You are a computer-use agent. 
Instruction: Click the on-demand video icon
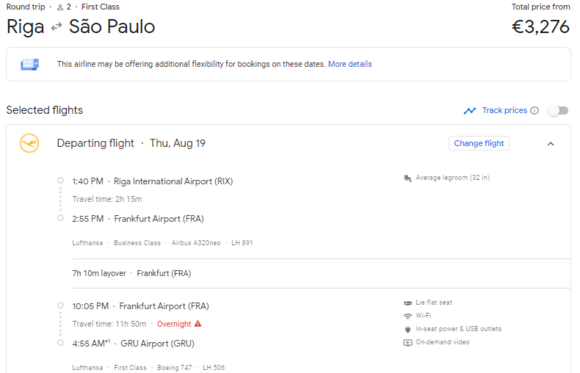[x=408, y=342]
